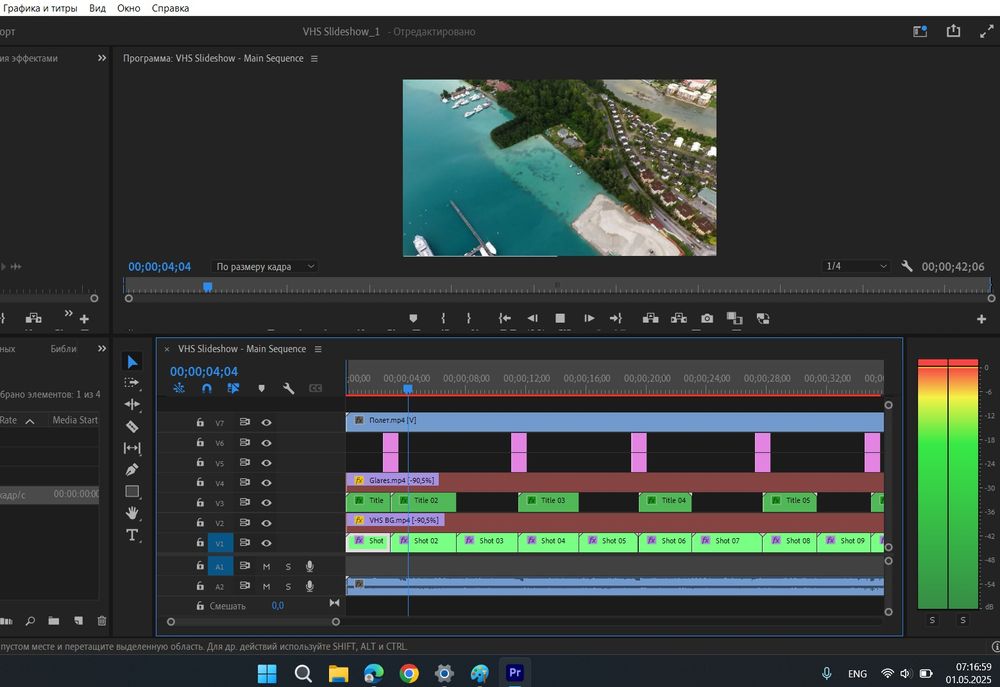The image size is (1000, 687).
Task: Stop playback in the program monitor
Action: (560, 318)
